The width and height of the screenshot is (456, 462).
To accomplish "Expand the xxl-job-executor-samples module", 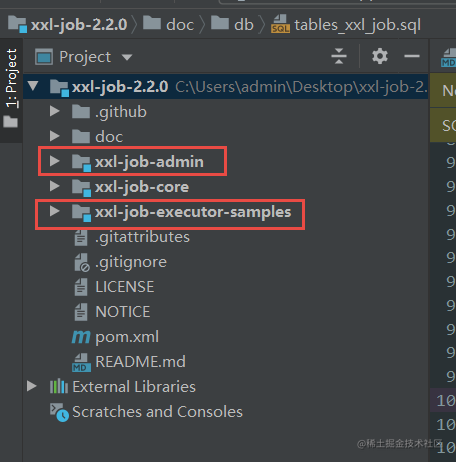I will (x=54, y=211).
